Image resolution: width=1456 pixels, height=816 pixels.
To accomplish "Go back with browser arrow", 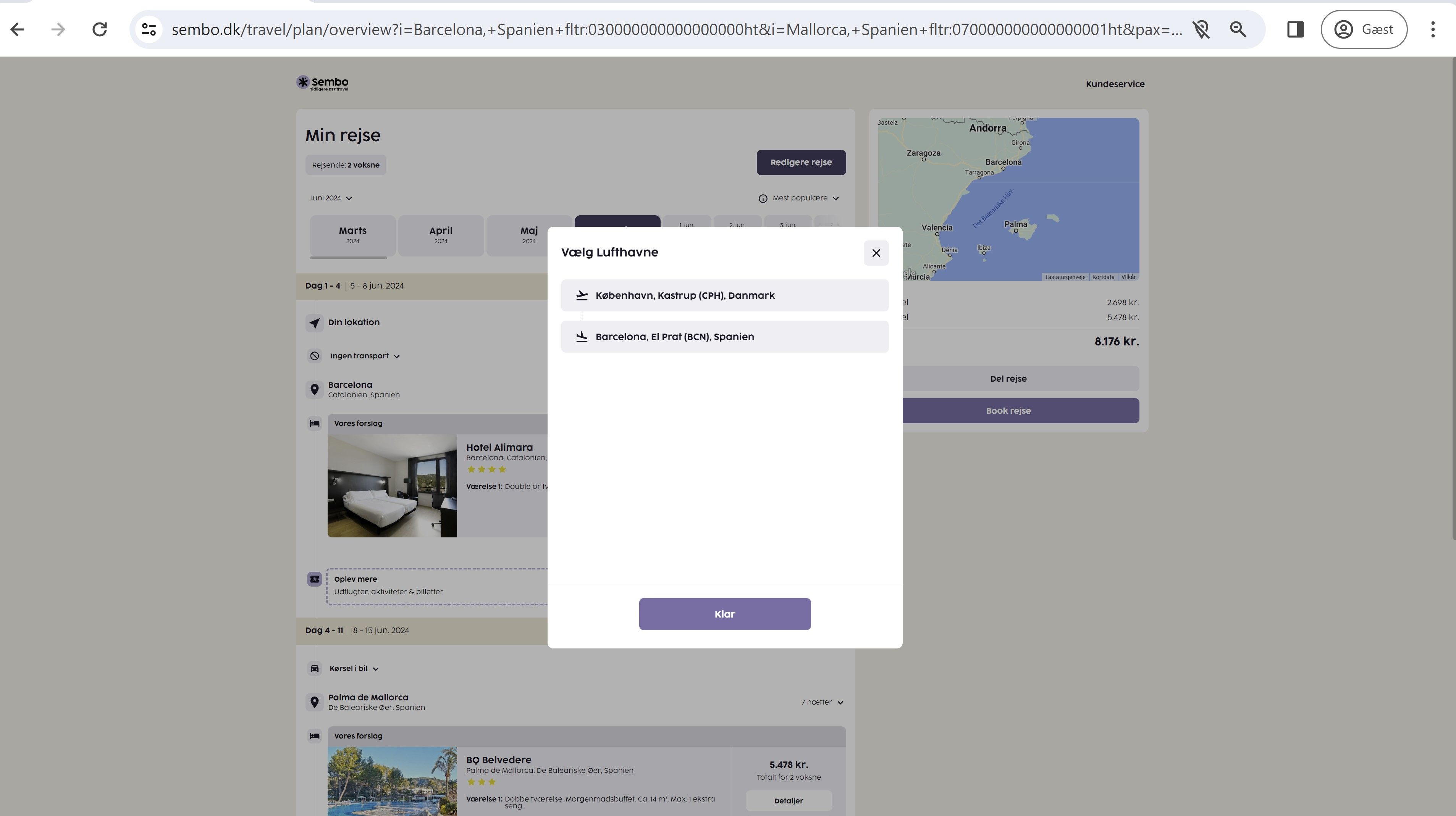I will pyautogui.click(x=18, y=29).
